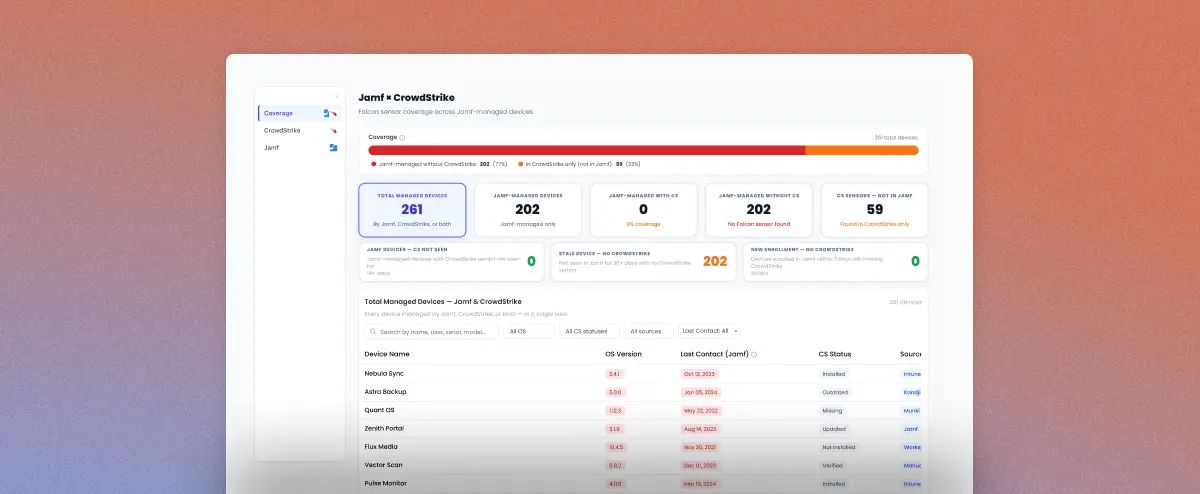The height and width of the screenshot is (494, 1200).
Task: Open the Jamf sidebar item
Action: [299, 147]
